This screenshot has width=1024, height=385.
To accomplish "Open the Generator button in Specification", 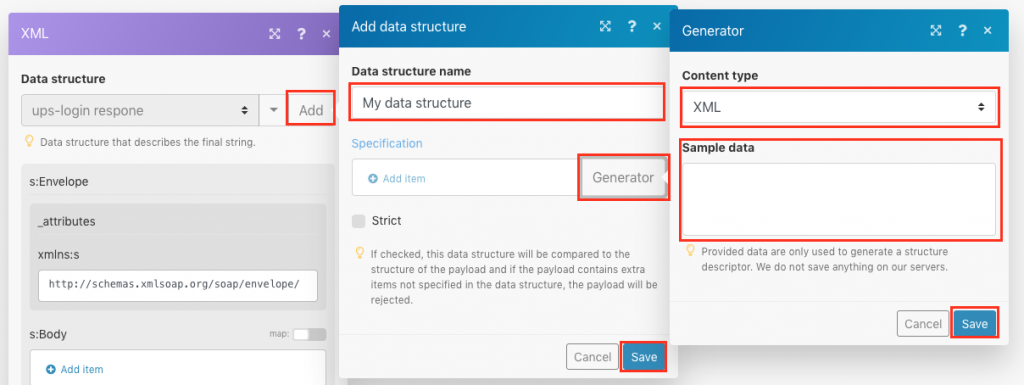I will (623, 177).
